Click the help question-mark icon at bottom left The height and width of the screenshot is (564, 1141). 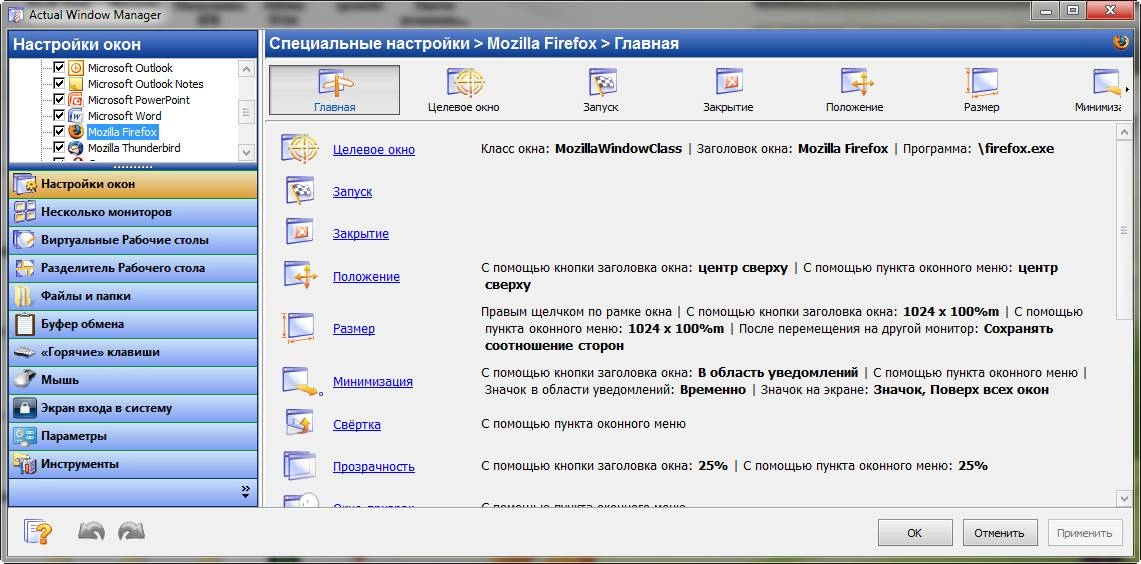pyautogui.click(x=37, y=532)
